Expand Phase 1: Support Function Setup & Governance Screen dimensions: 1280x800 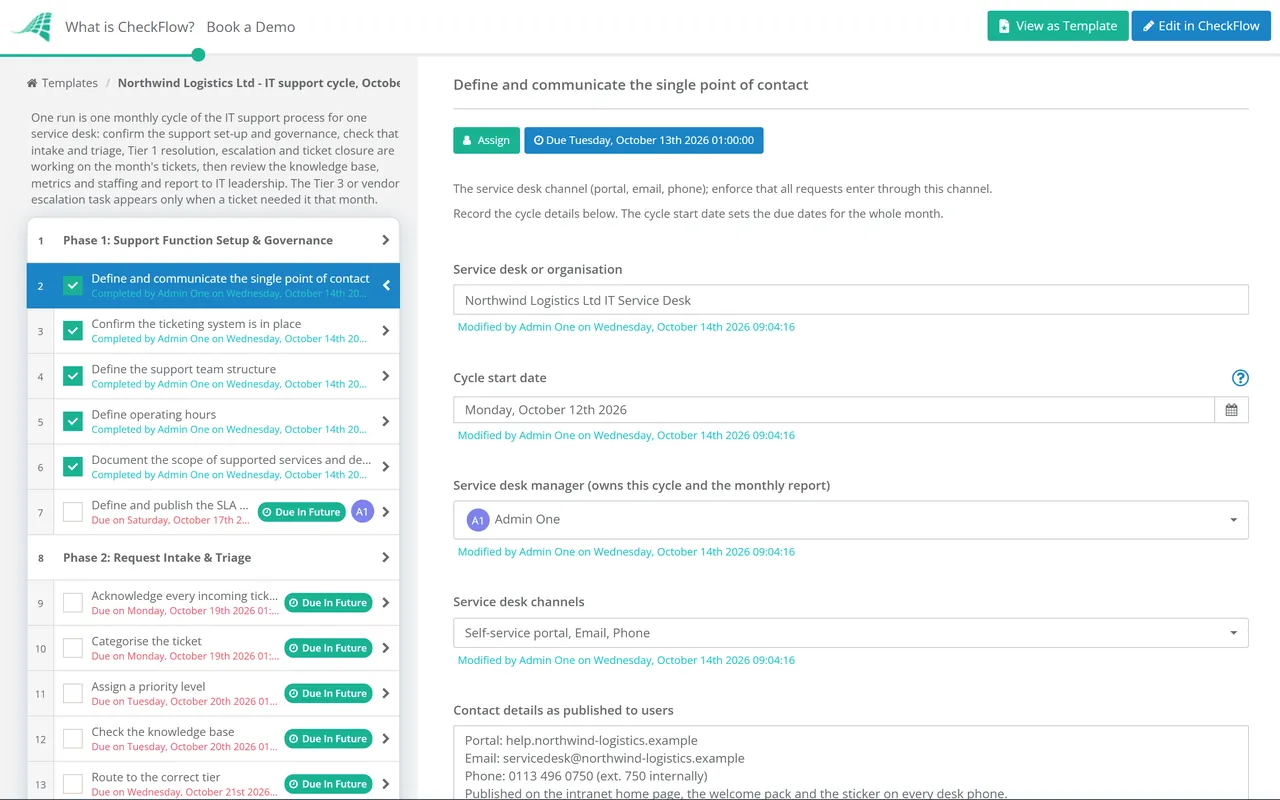click(385, 240)
